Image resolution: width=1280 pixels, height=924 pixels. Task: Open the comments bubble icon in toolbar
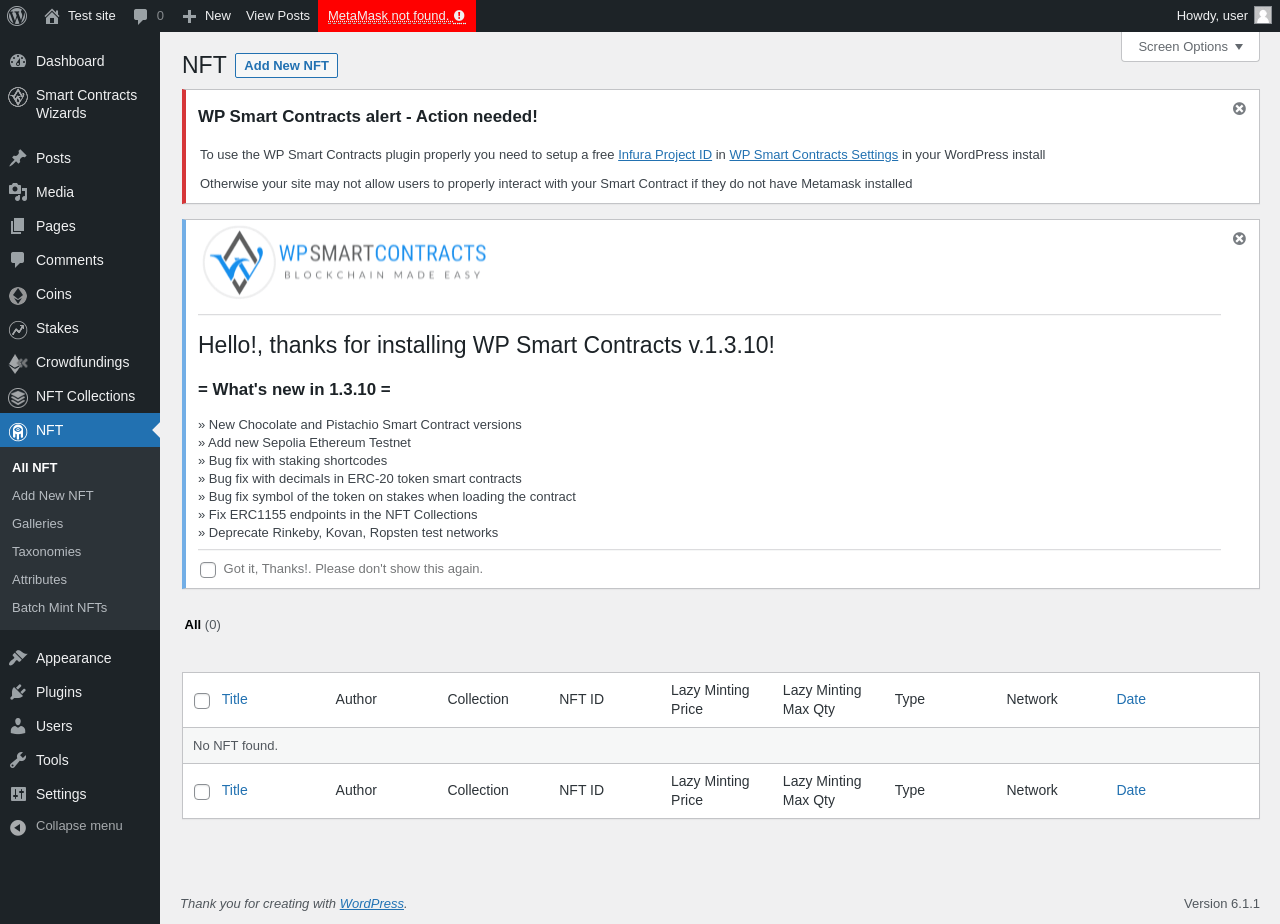click(141, 16)
